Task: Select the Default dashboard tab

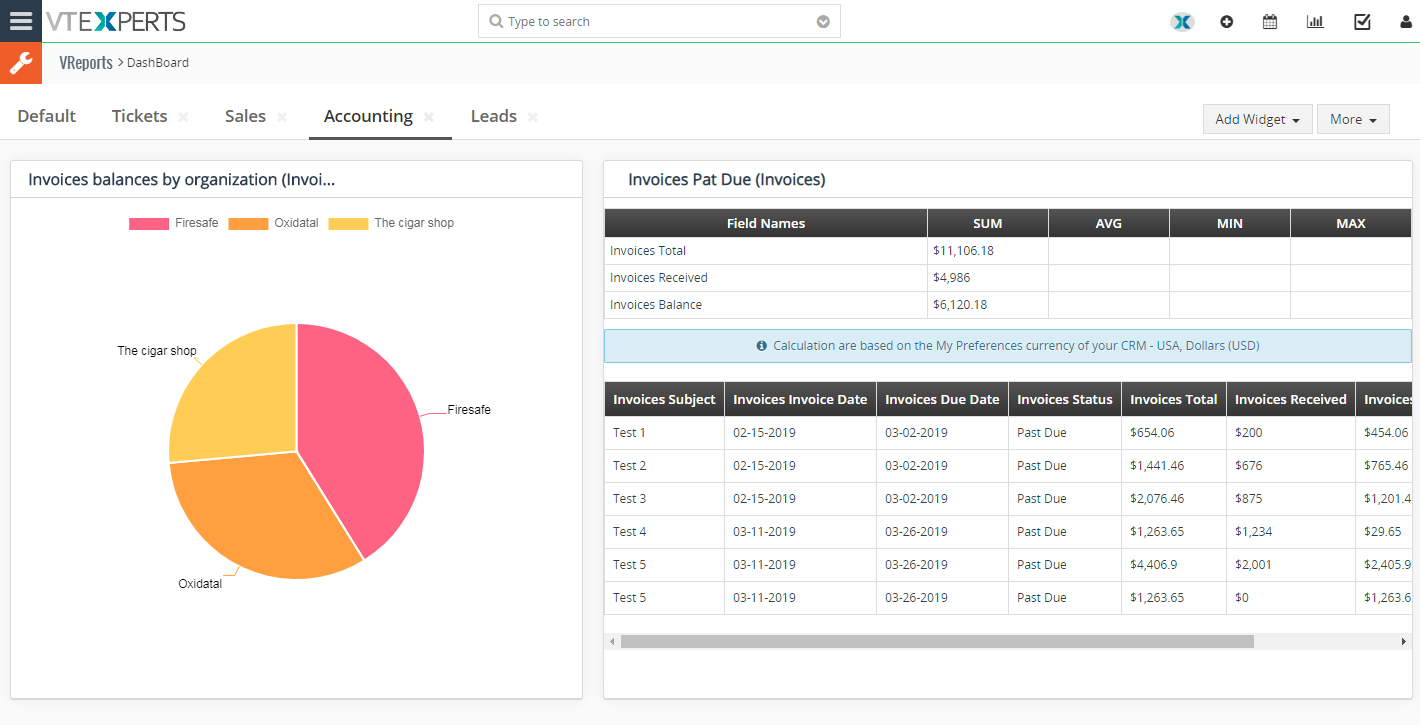Action: pos(45,115)
